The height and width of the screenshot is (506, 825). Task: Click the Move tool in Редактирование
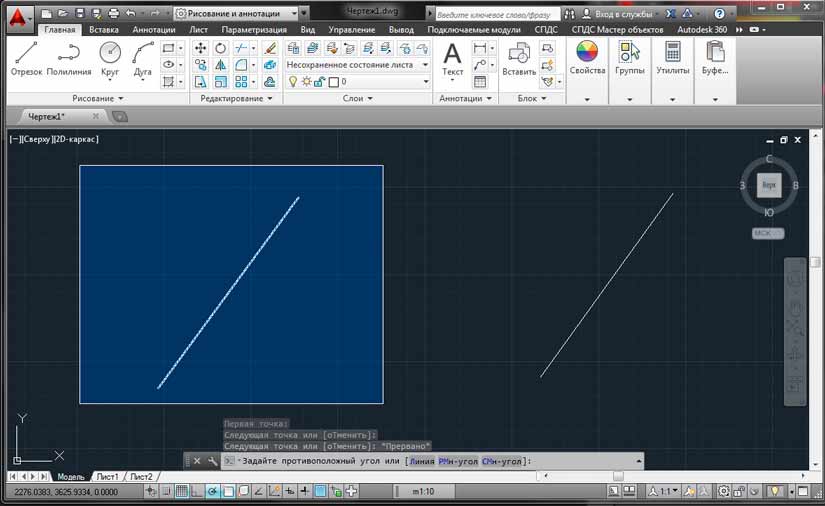[200, 48]
